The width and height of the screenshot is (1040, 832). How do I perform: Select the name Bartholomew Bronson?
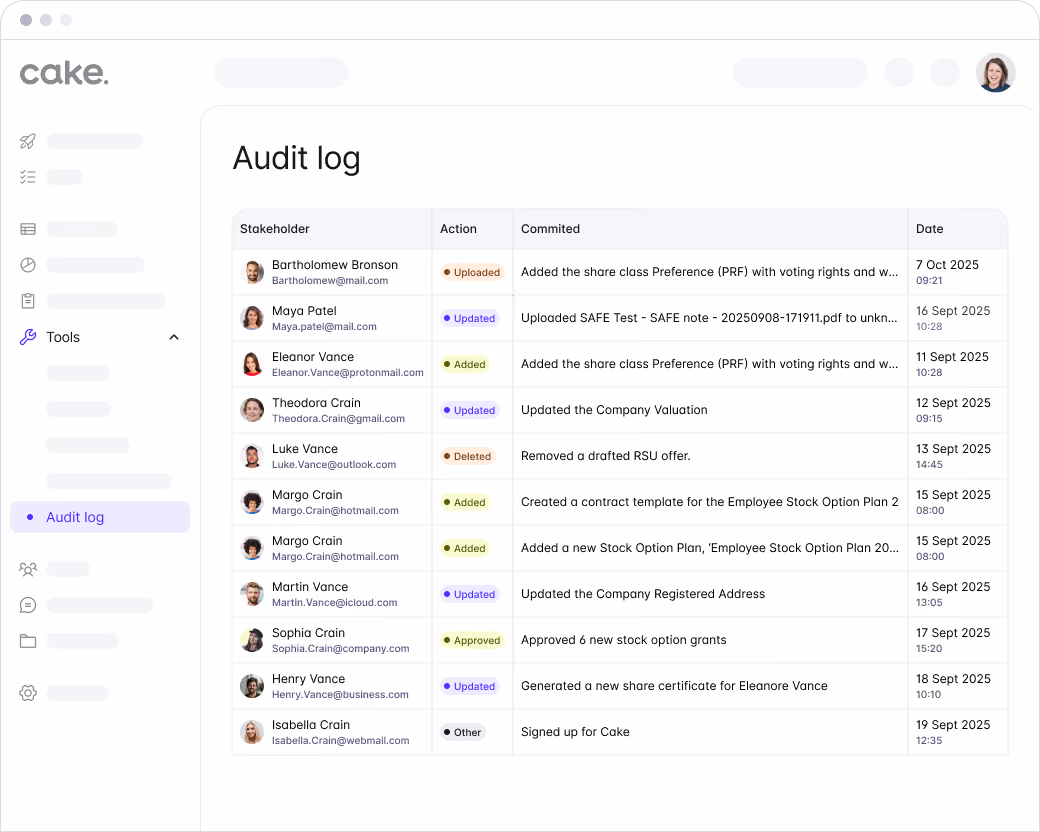point(335,265)
